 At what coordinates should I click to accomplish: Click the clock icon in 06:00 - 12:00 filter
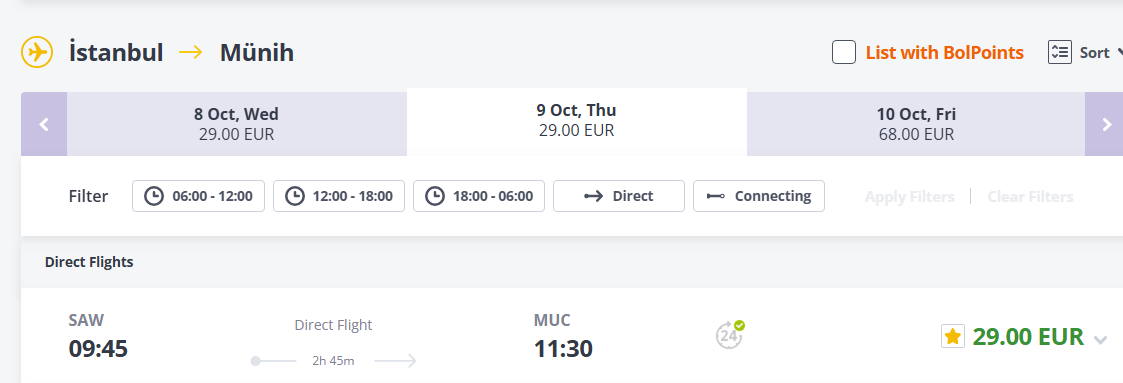(x=154, y=196)
